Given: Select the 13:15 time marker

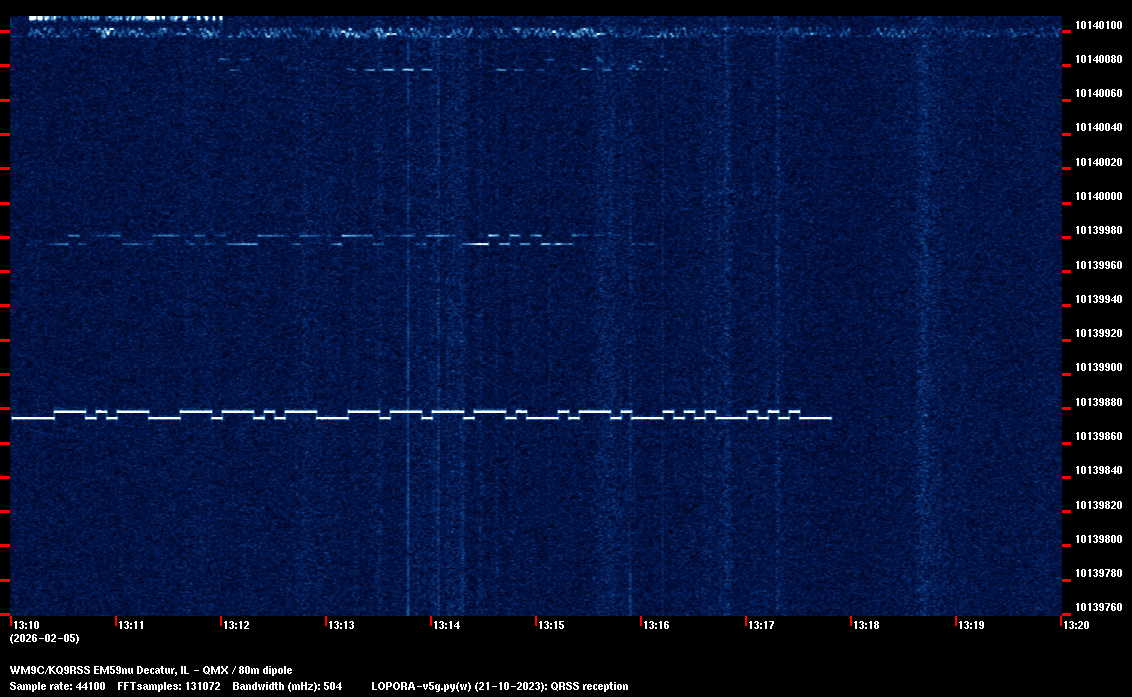Looking at the screenshot, I should pos(551,626).
